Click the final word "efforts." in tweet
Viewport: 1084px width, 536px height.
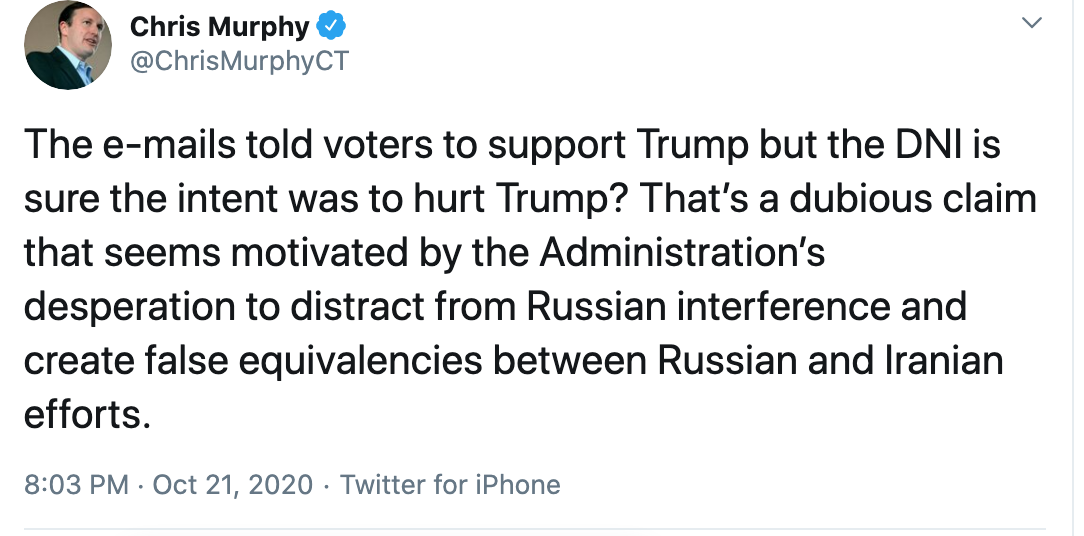87,414
